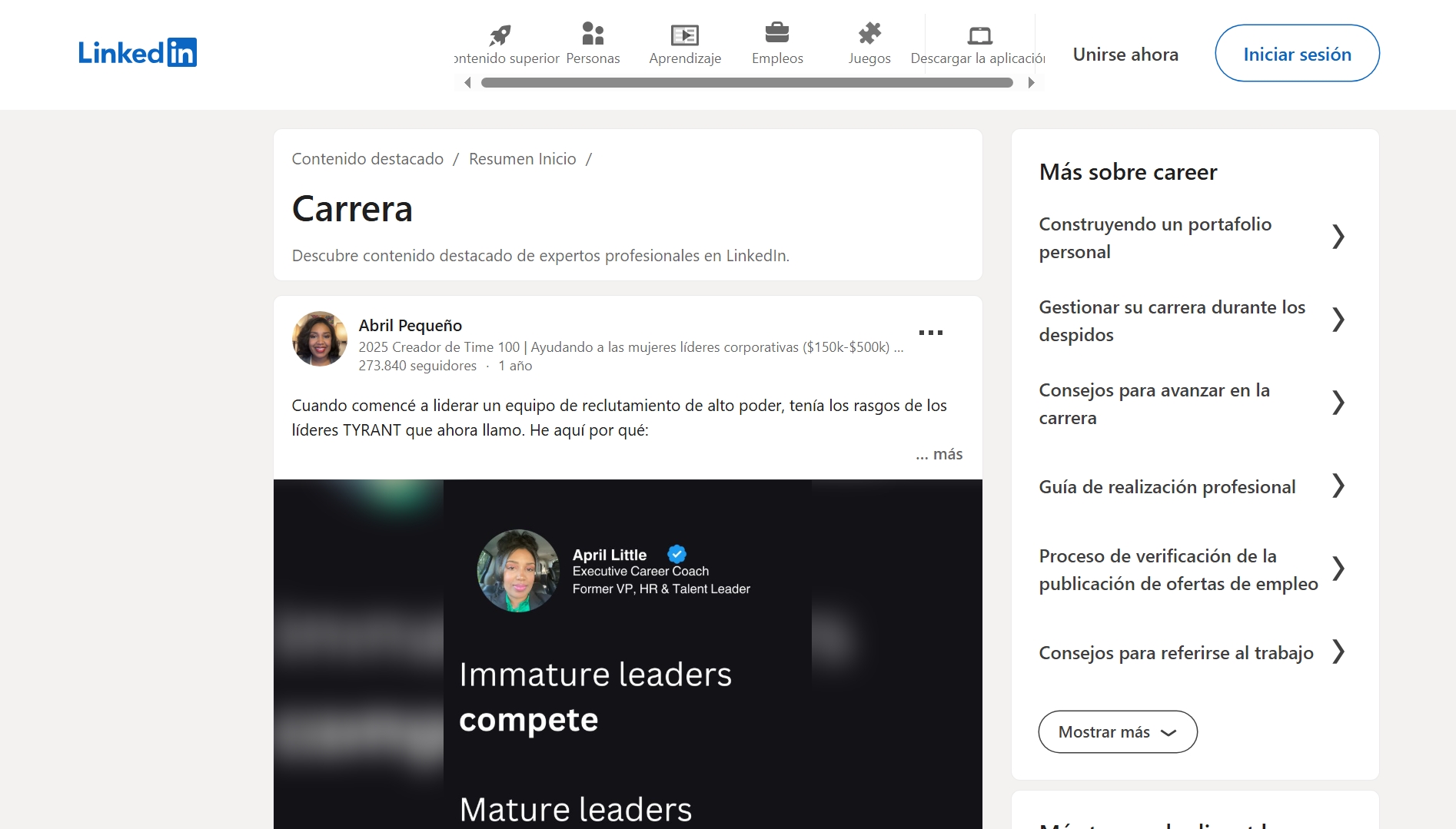The height and width of the screenshot is (829, 1456).
Task: Click the horizontal navigation scrollbar track
Action: pyautogui.click(x=746, y=83)
